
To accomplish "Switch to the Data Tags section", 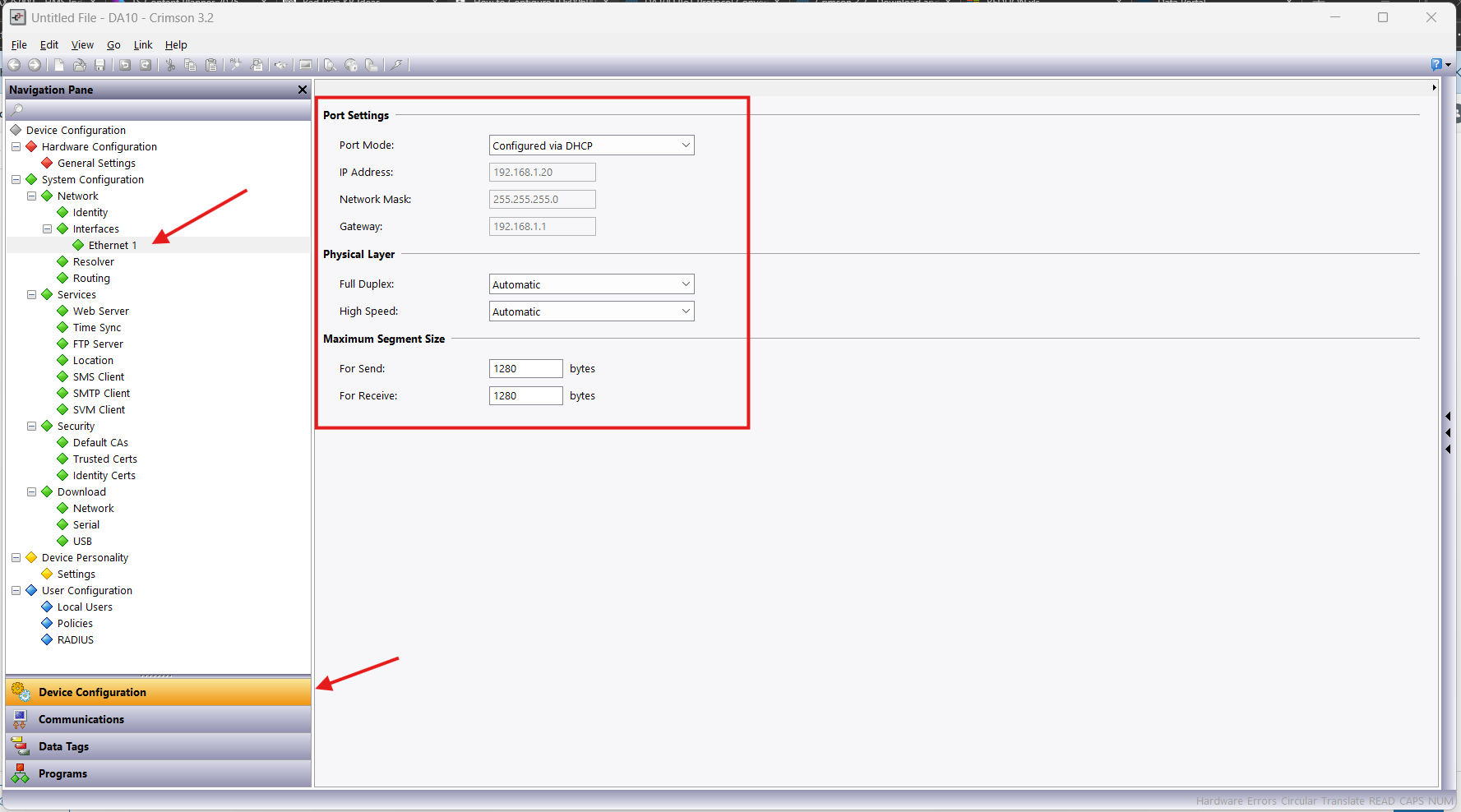I will click(x=63, y=746).
